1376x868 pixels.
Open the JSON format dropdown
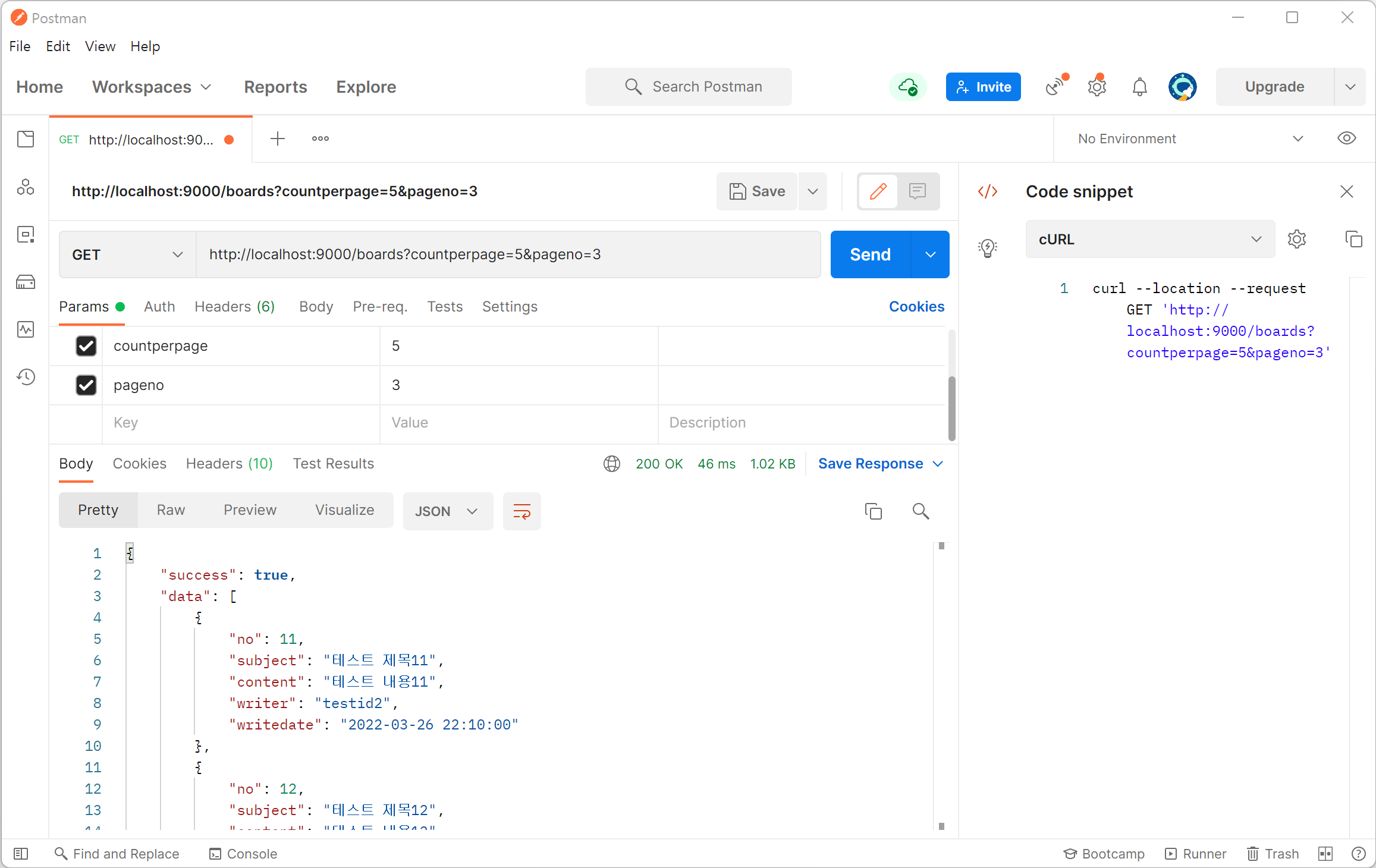pos(447,511)
